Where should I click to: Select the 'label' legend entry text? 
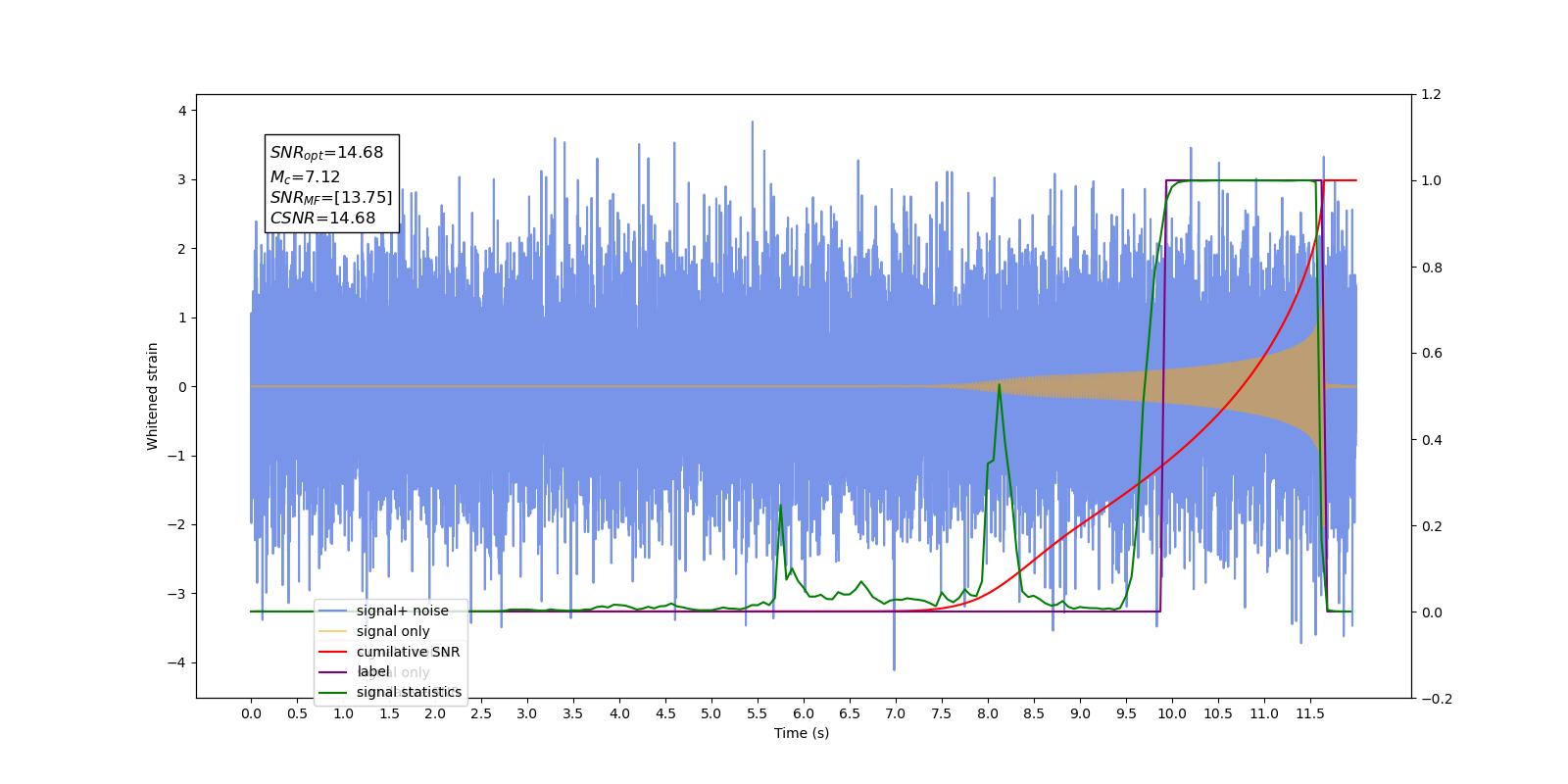click(373, 671)
